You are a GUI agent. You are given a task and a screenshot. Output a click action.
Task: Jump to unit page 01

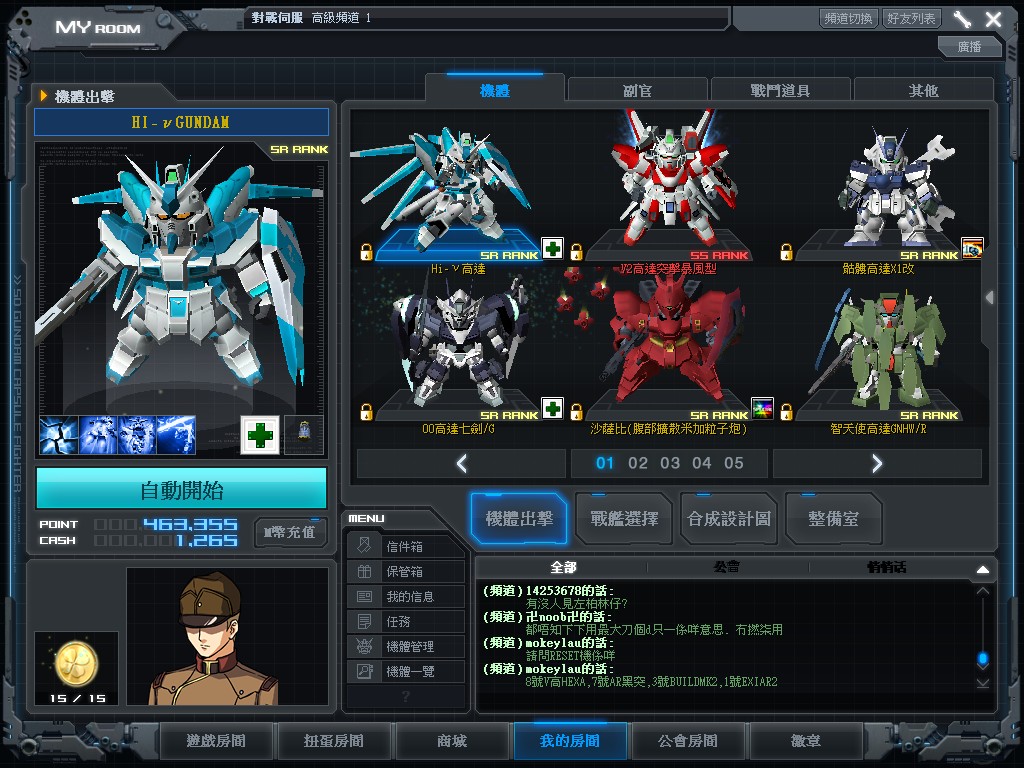pos(605,463)
